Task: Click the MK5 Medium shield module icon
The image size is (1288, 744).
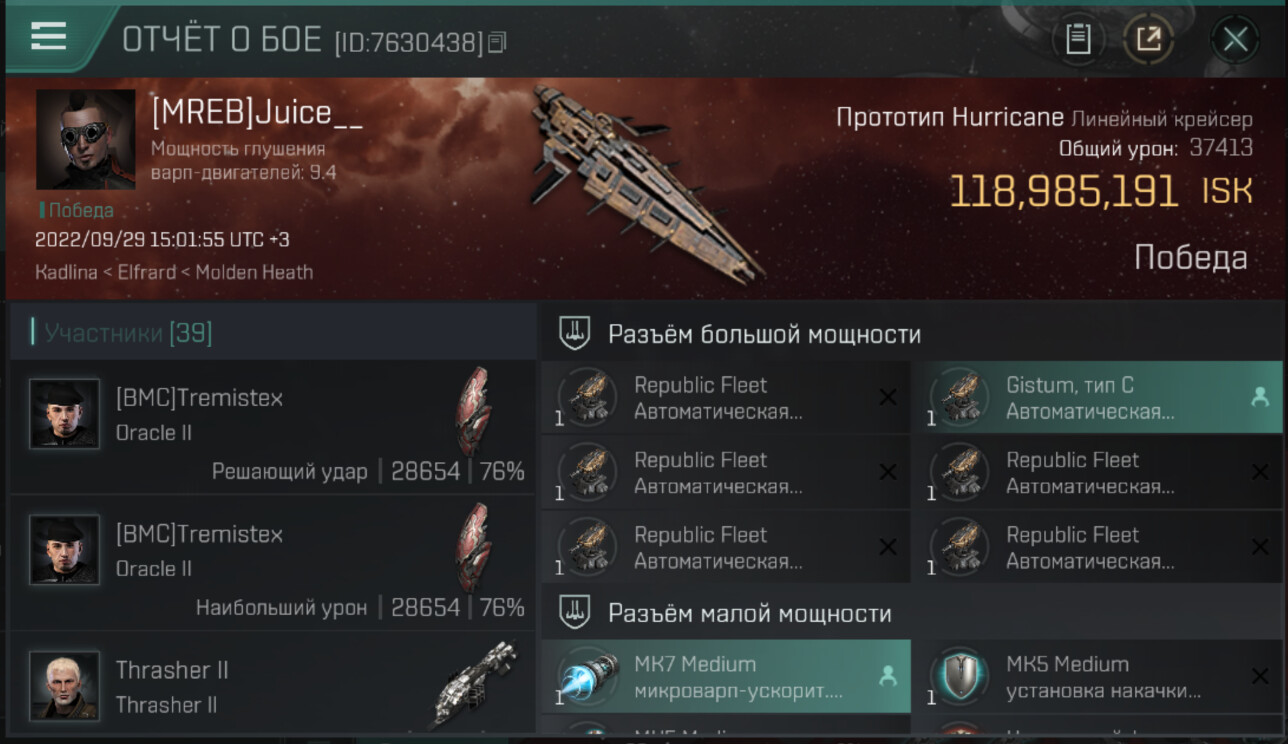Action: (x=960, y=676)
